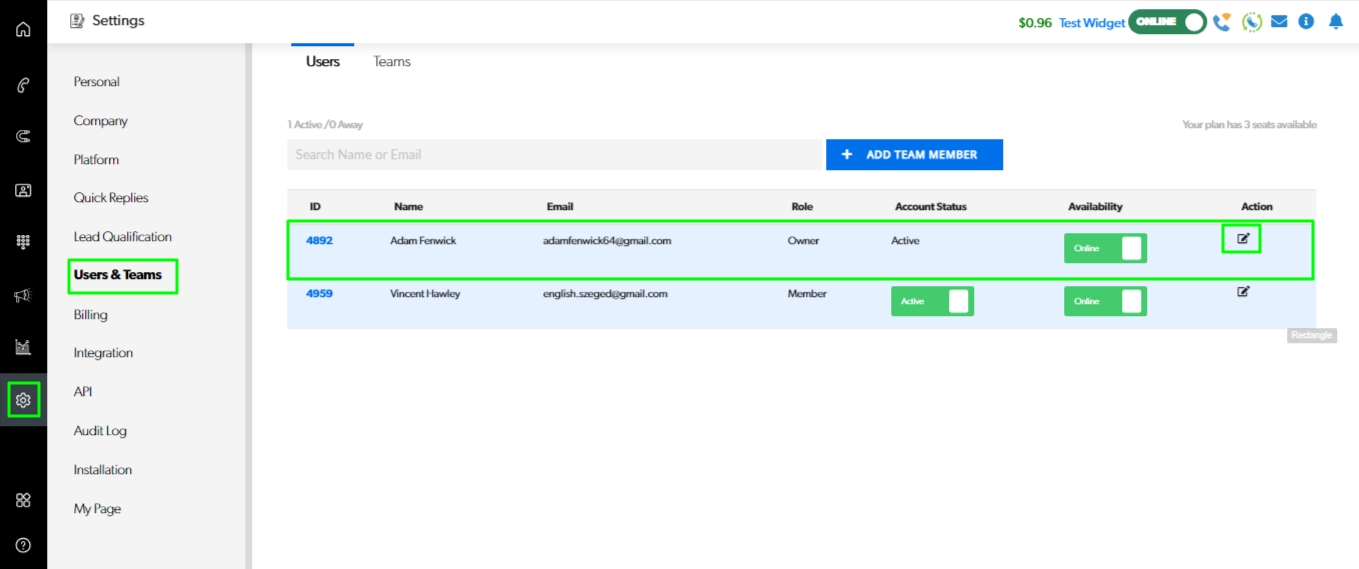Click the Search Name or Email field
This screenshot has height=569, width=1359.
click(554, 155)
